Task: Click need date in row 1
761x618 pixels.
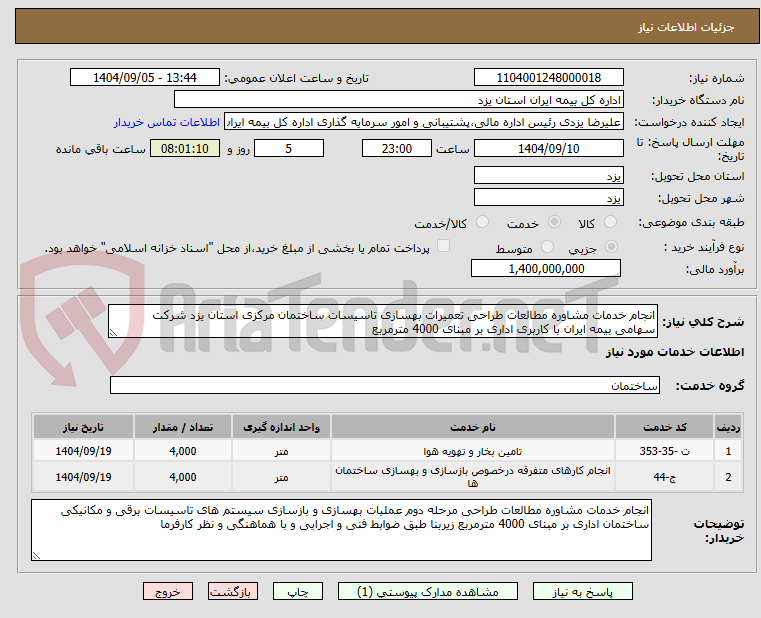Action: pyautogui.click(x=83, y=451)
